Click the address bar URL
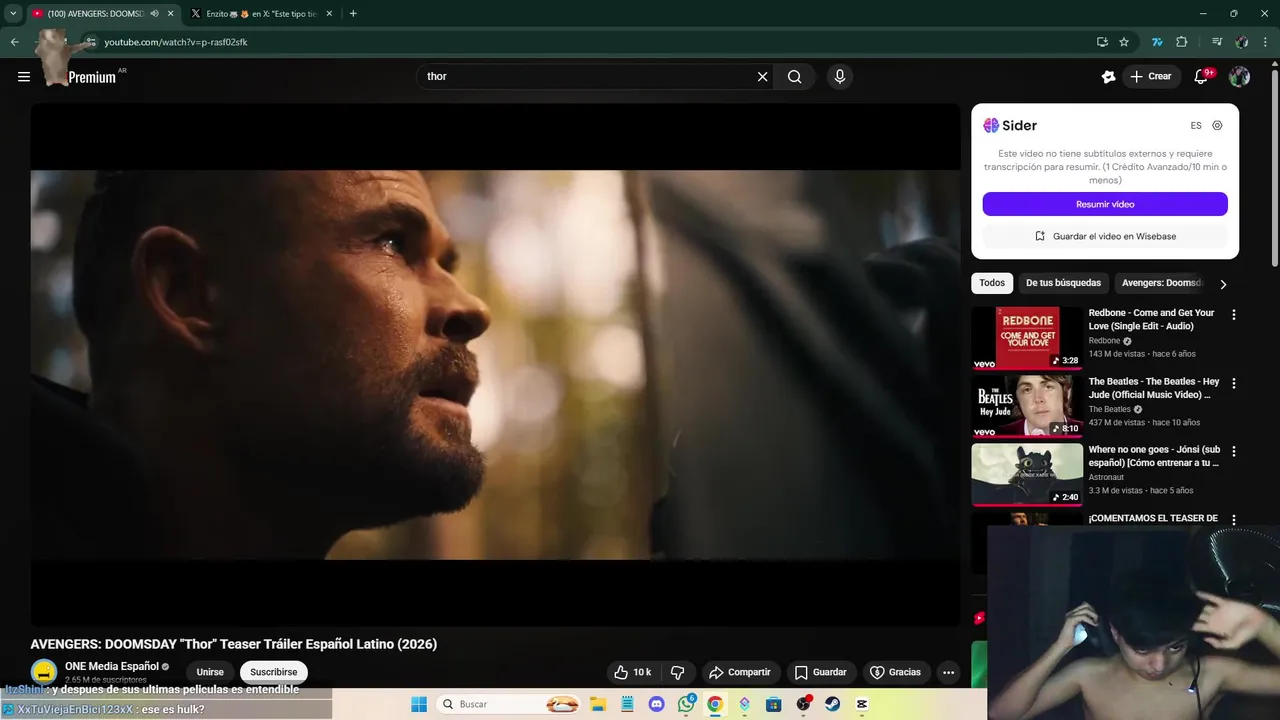Image resolution: width=1280 pixels, height=720 pixels. click(x=176, y=42)
